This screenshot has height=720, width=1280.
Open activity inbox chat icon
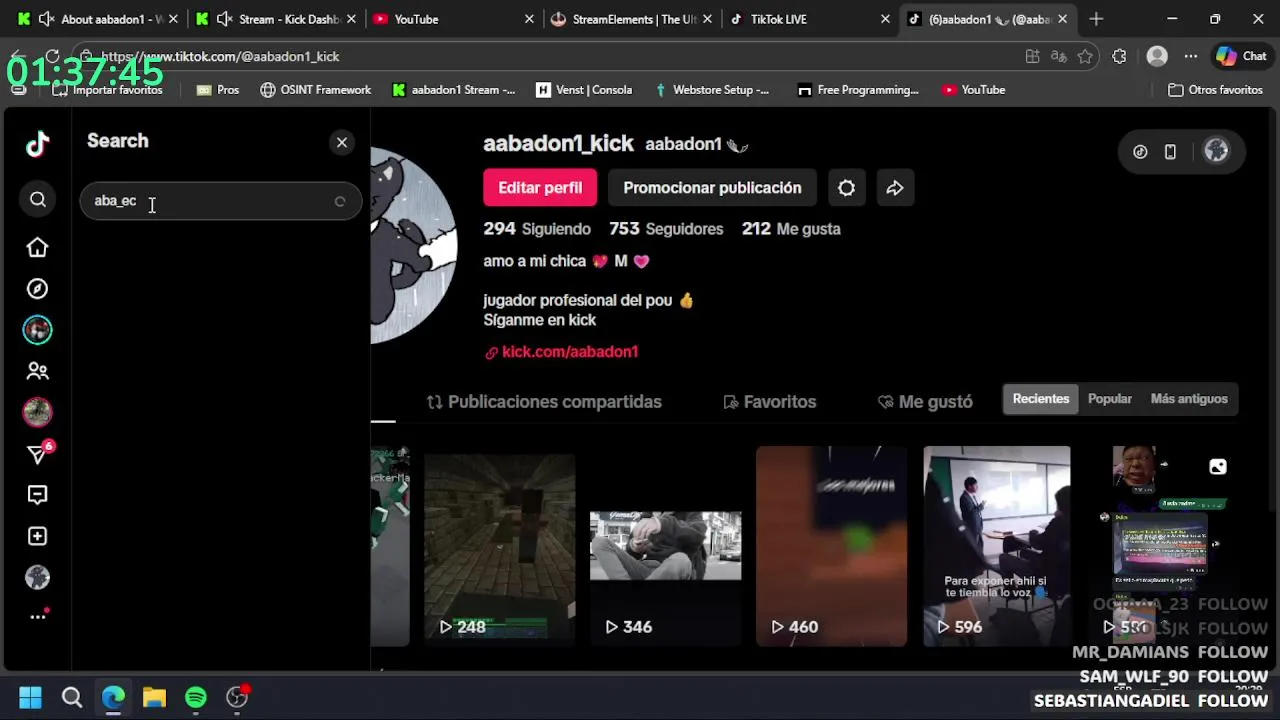[37, 495]
